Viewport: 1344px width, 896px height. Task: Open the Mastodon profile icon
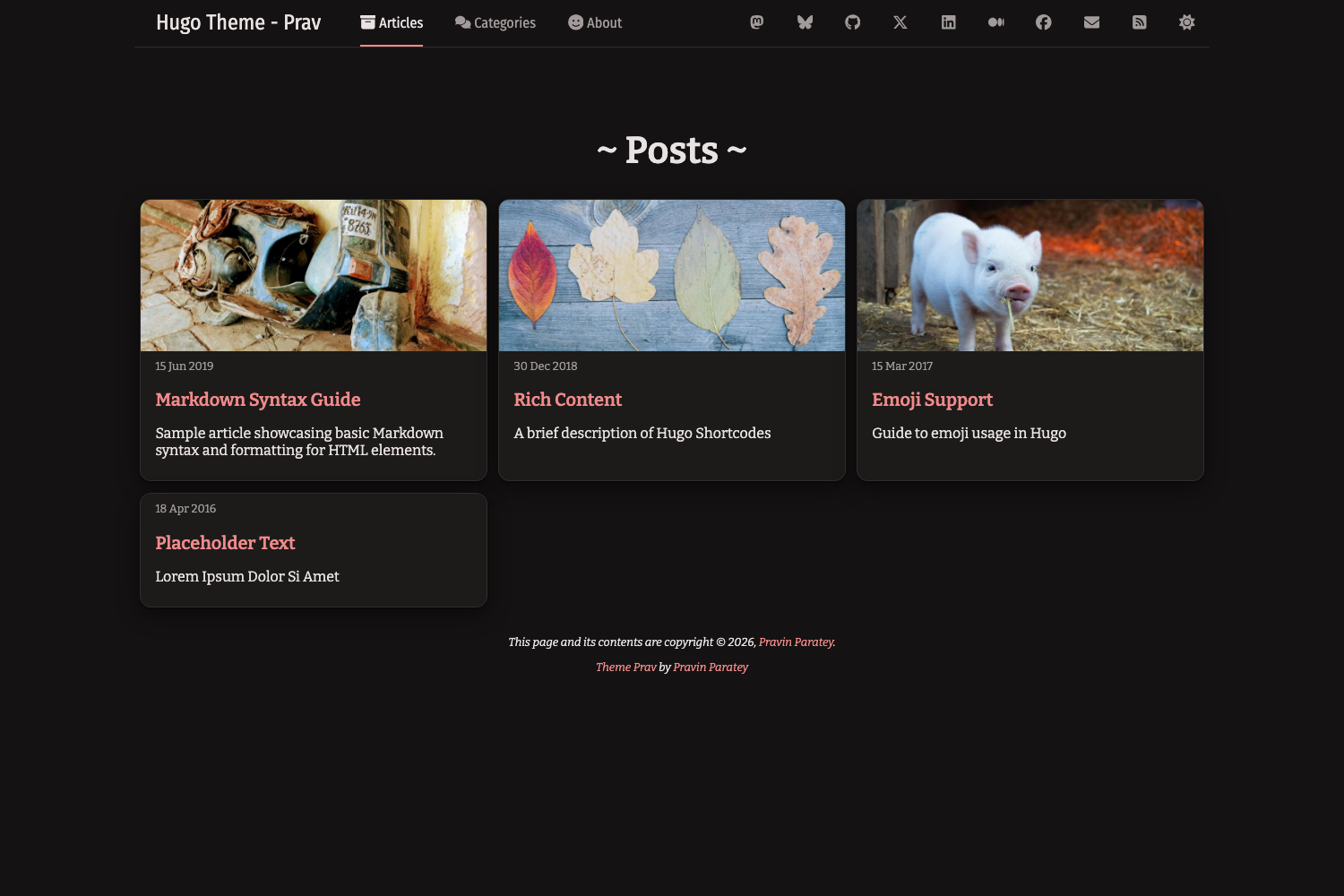757,22
